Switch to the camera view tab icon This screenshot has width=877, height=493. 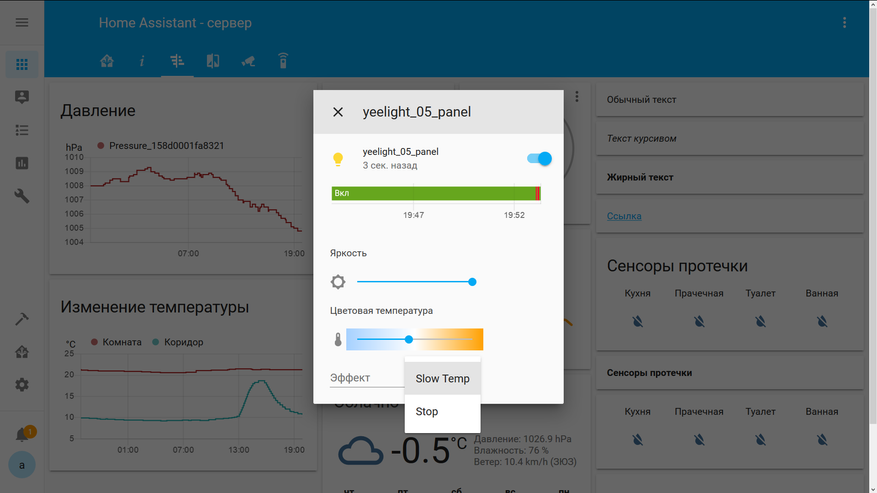pos(248,60)
